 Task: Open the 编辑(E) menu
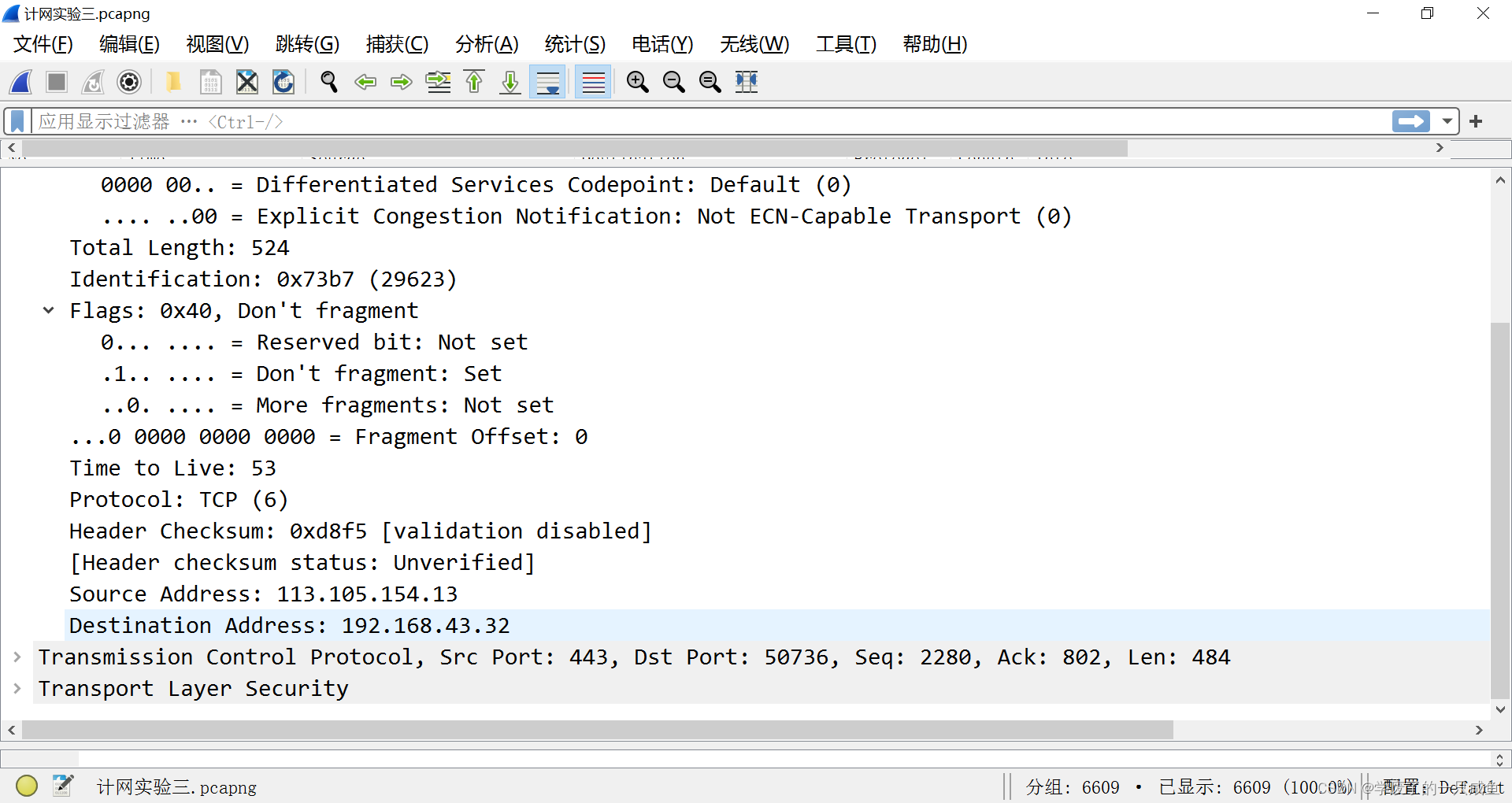[x=129, y=44]
